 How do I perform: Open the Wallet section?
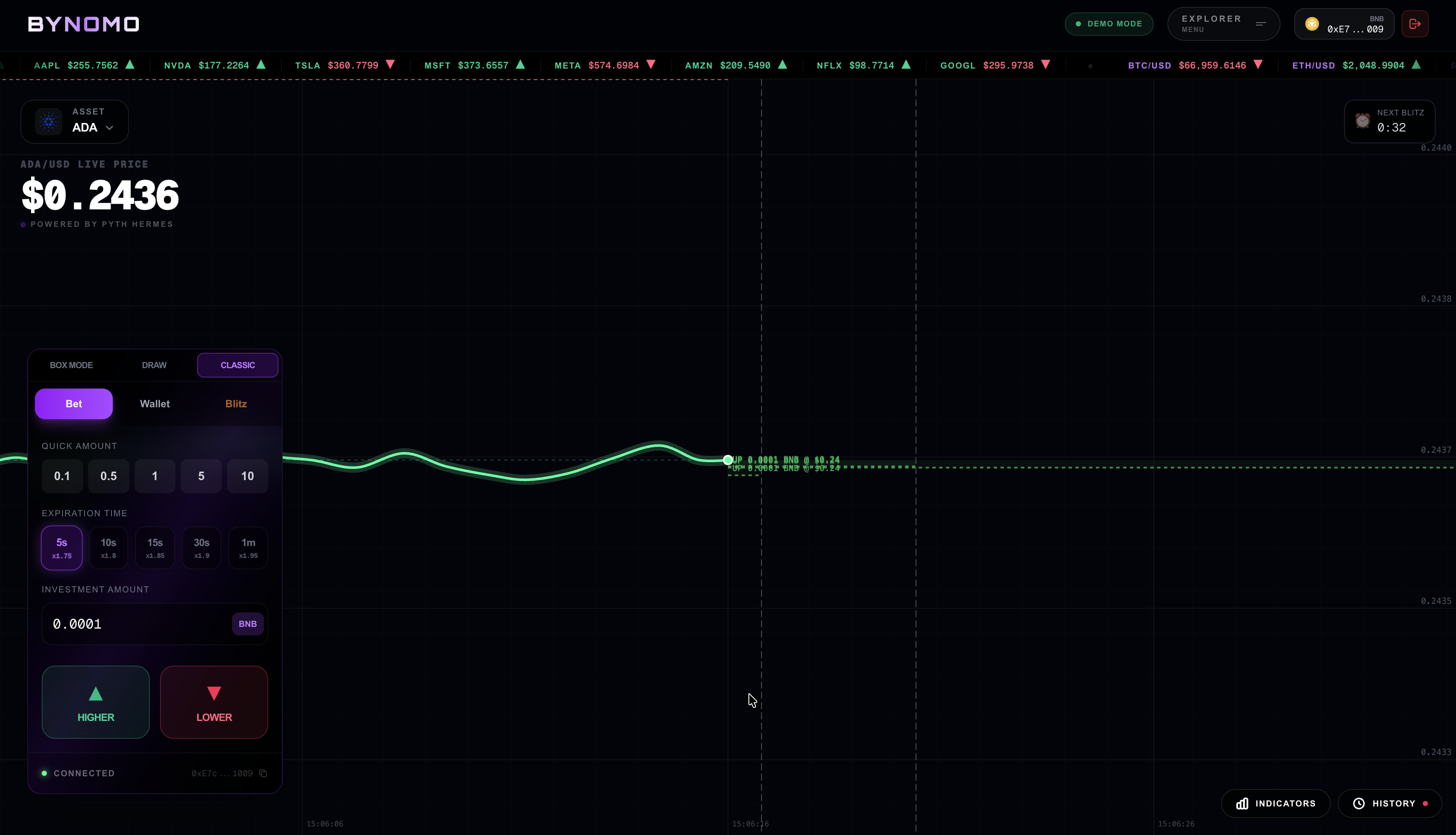[154, 404]
